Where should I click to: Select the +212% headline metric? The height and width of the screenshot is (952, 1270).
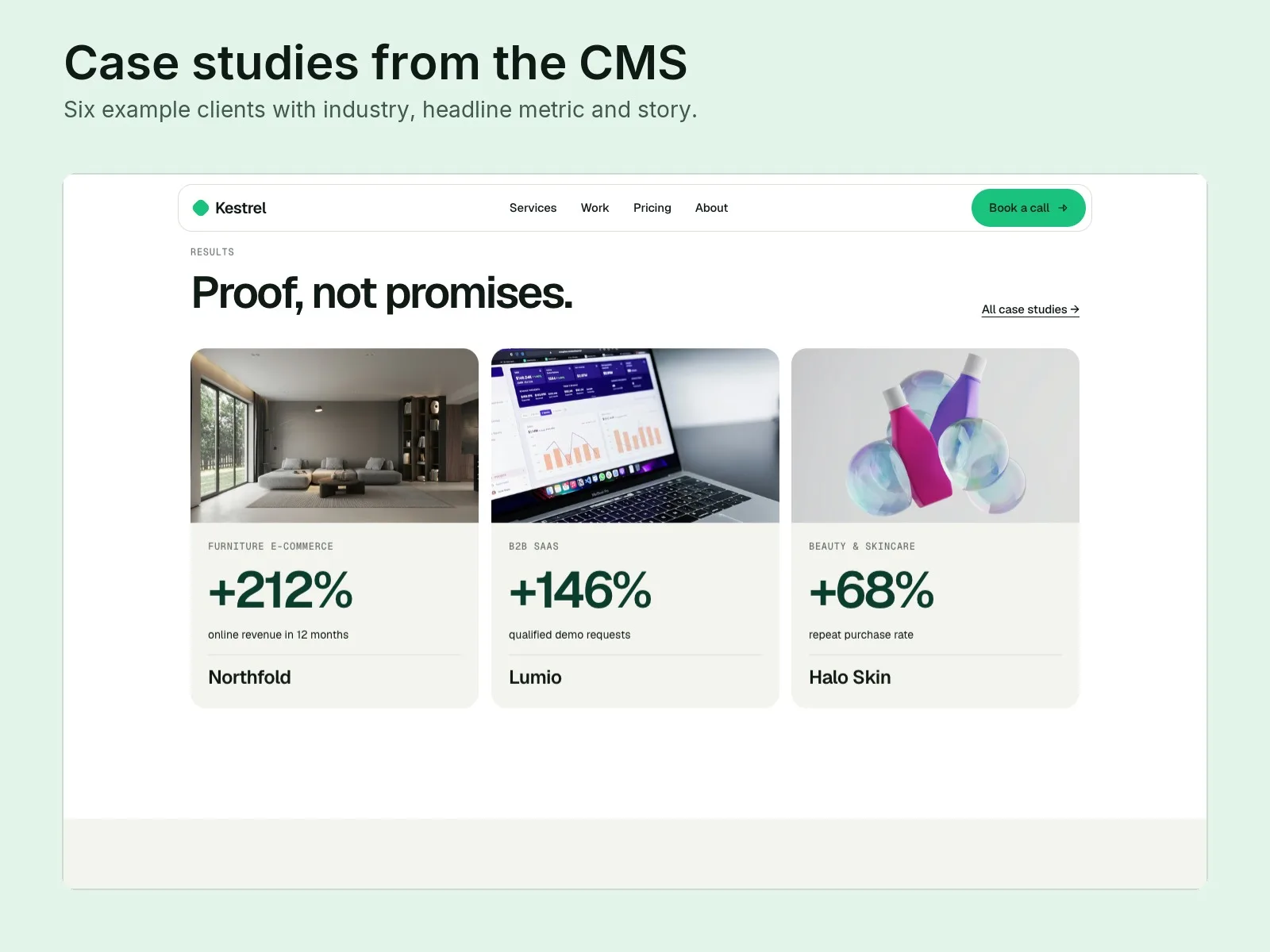(x=280, y=590)
